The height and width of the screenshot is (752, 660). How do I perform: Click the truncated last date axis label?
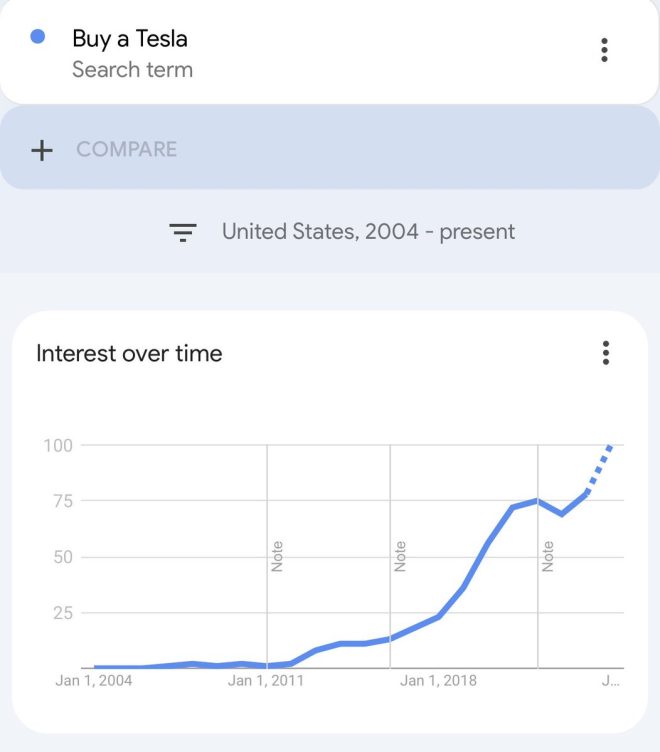611,681
